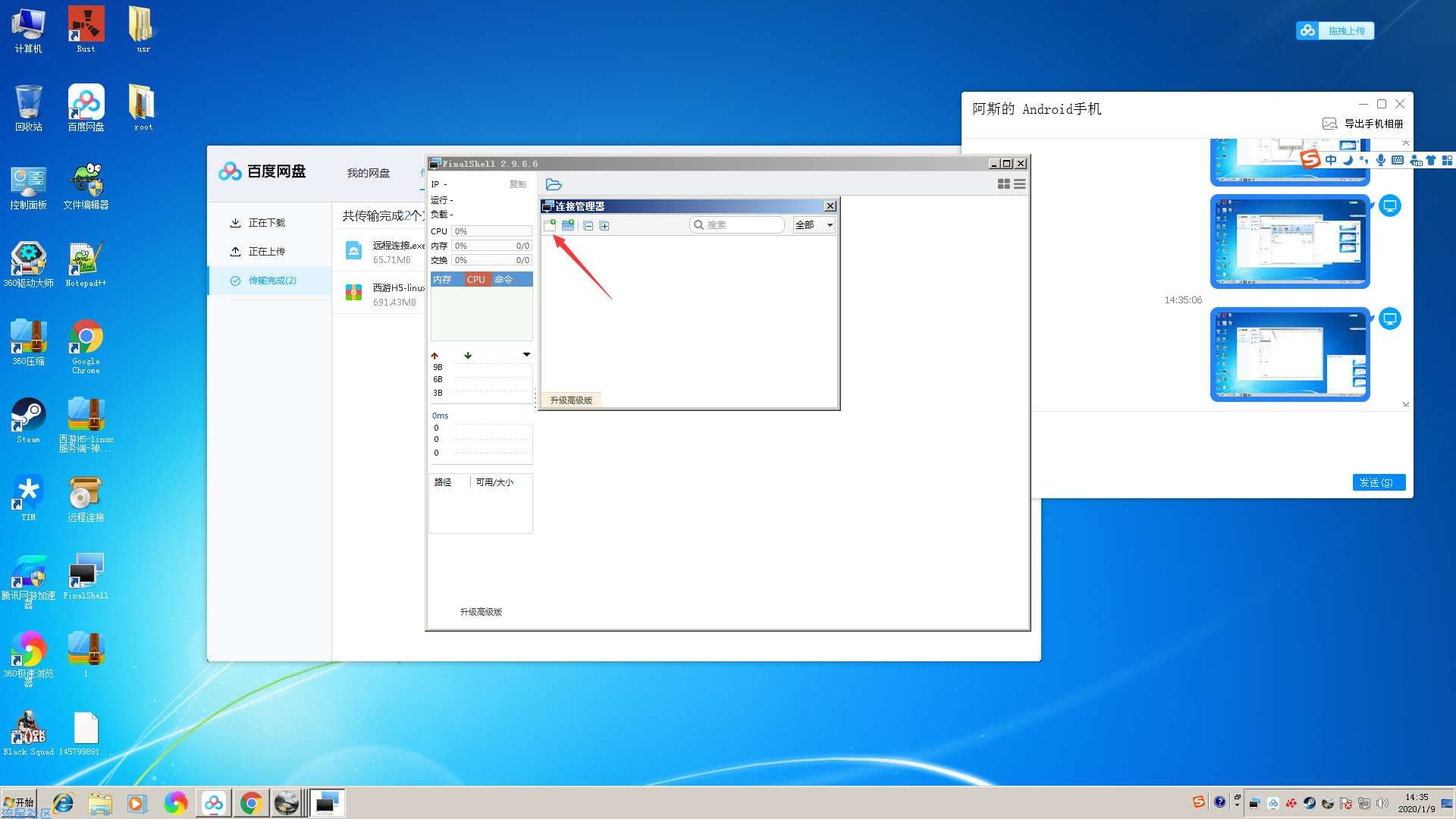Click the 路径 column header

443,482
